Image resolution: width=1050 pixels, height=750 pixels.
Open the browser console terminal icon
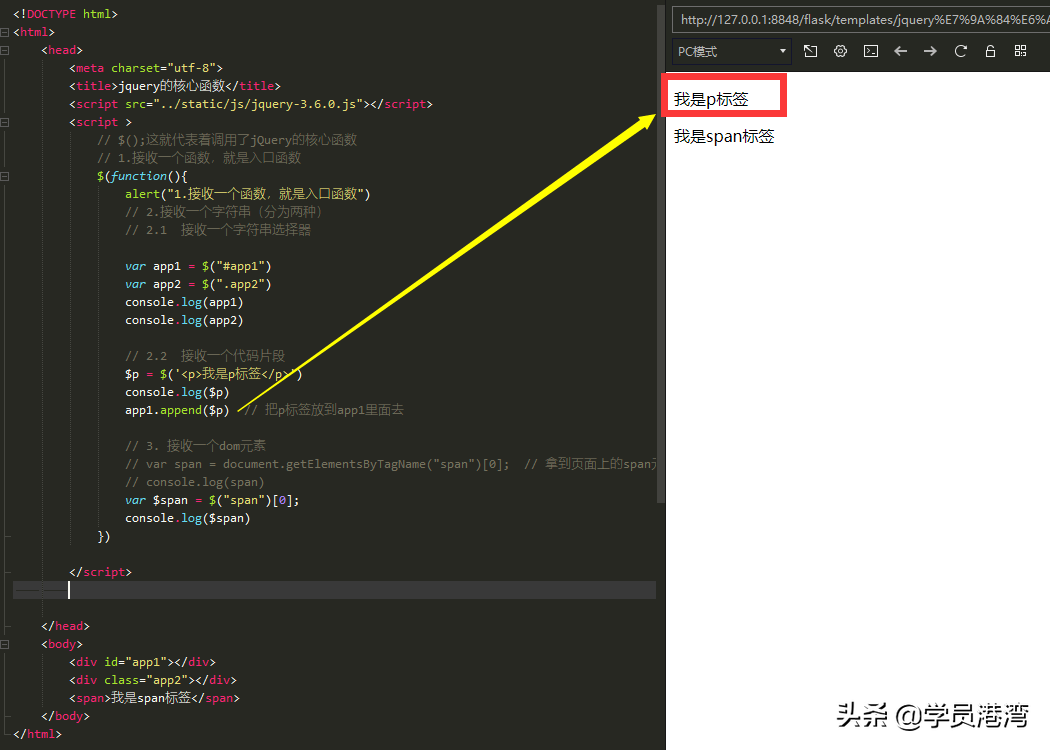(x=871, y=51)
